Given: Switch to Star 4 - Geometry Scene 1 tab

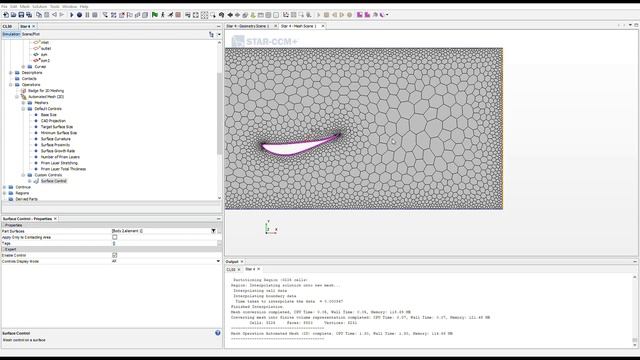Looking at the screenshot, I should point(248,26).
